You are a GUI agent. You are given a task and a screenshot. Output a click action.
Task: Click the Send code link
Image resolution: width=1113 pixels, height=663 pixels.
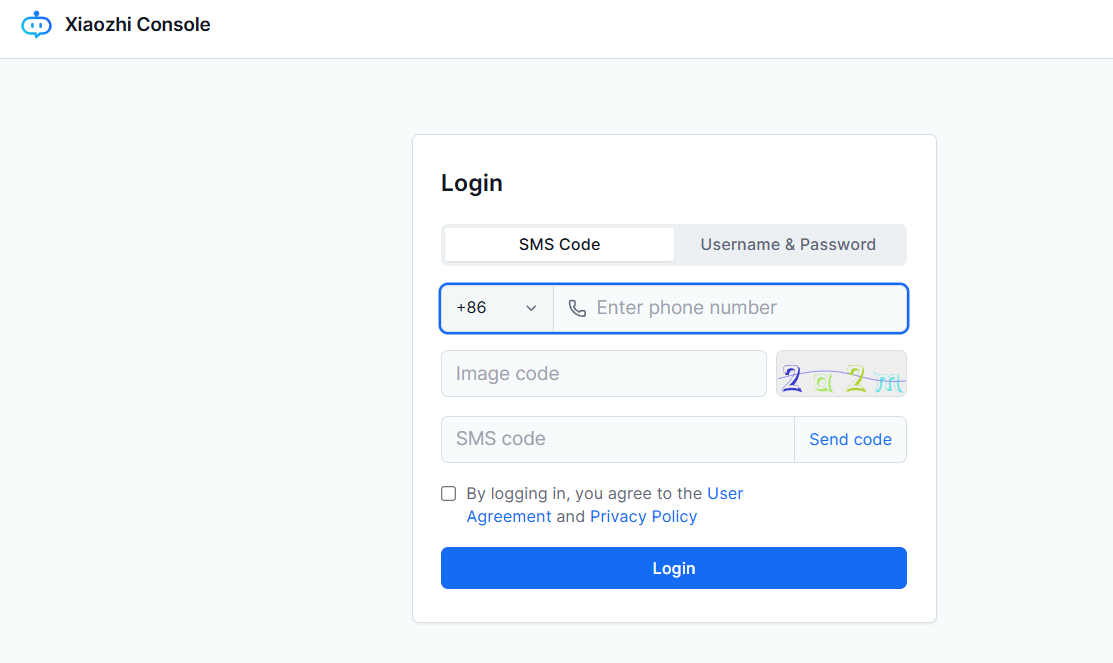850,439
